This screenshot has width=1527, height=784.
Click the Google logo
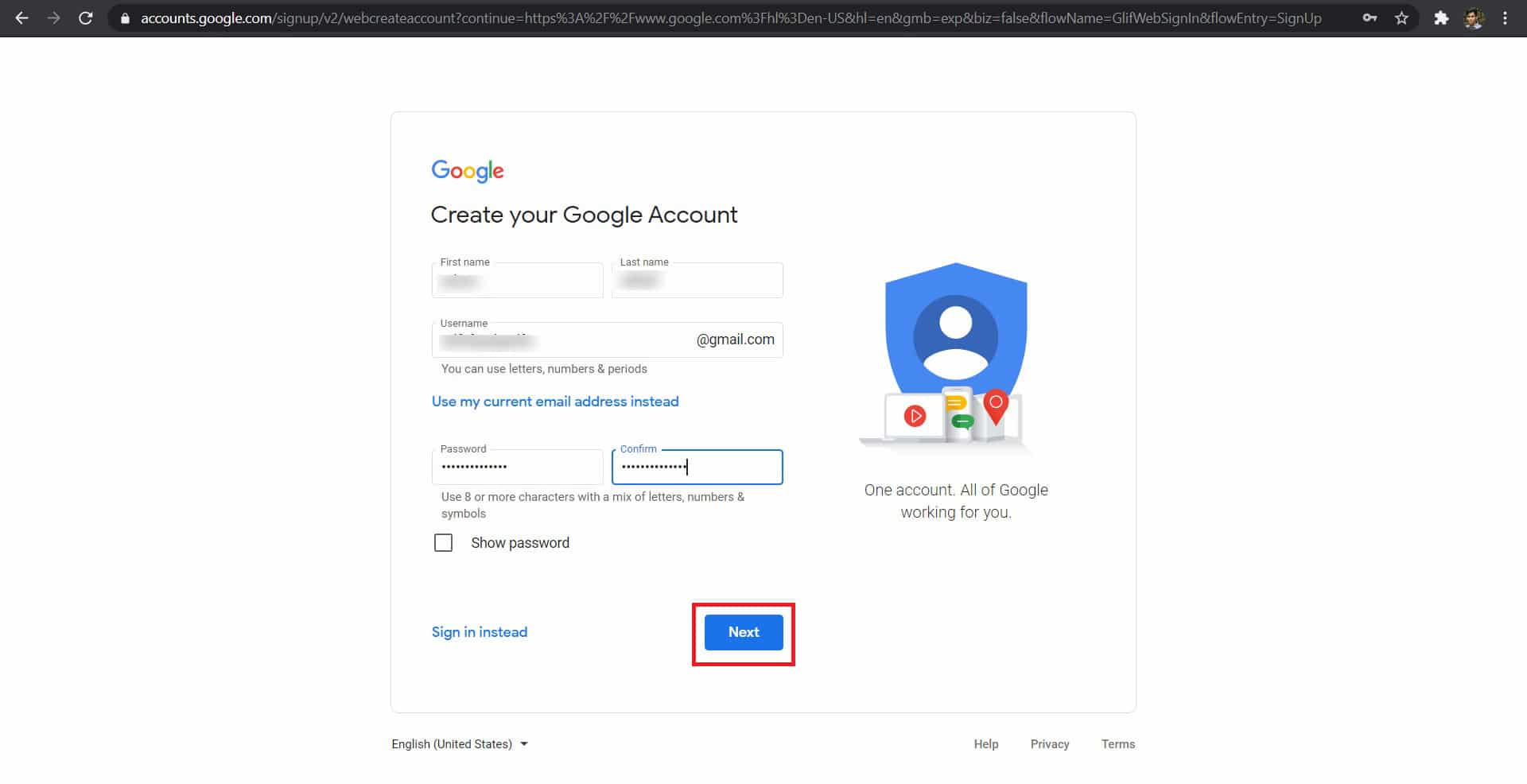pyautogui.click(x=468, y=171)
